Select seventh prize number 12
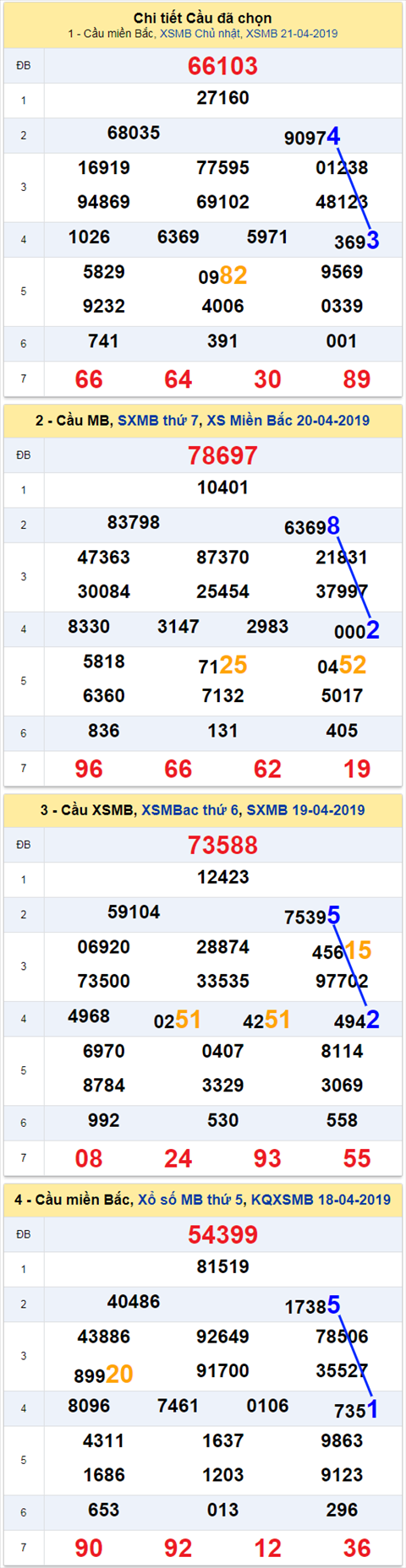Image resolution: width=406 pixels, height=1568 pixels. tap(267, 1548)
